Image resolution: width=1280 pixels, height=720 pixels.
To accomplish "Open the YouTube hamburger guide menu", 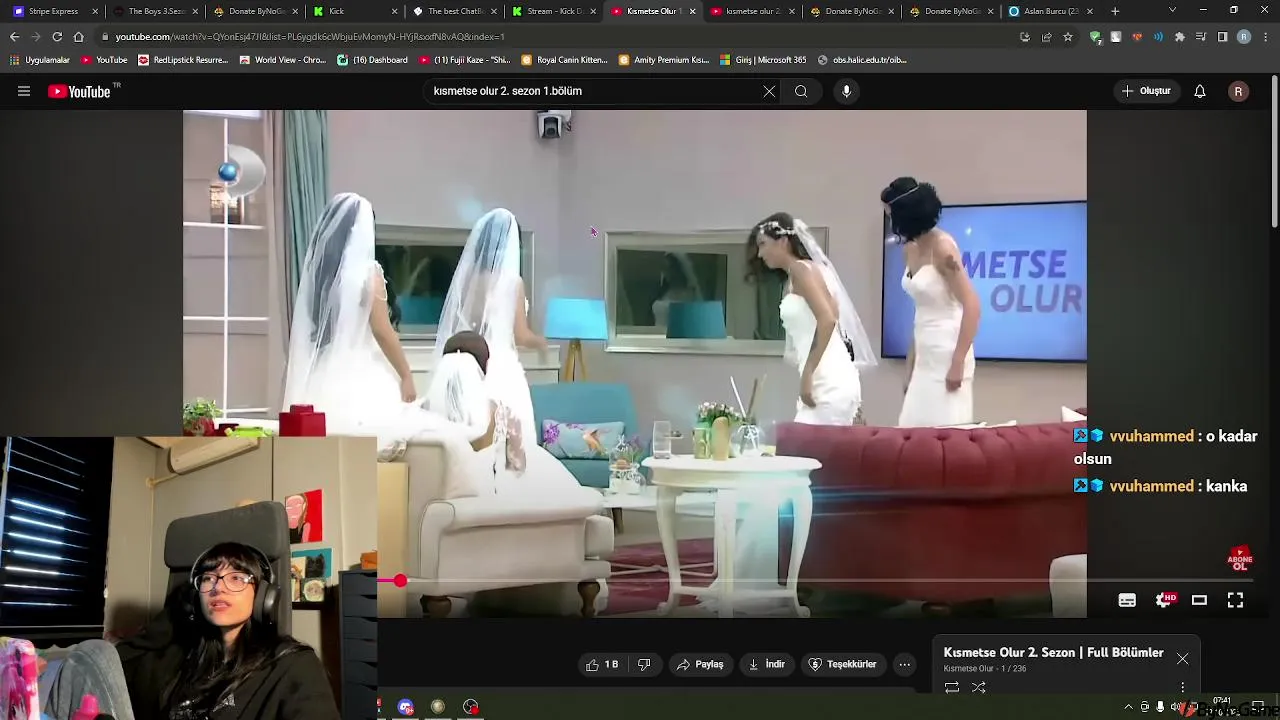I will click(x=24, y=91).
